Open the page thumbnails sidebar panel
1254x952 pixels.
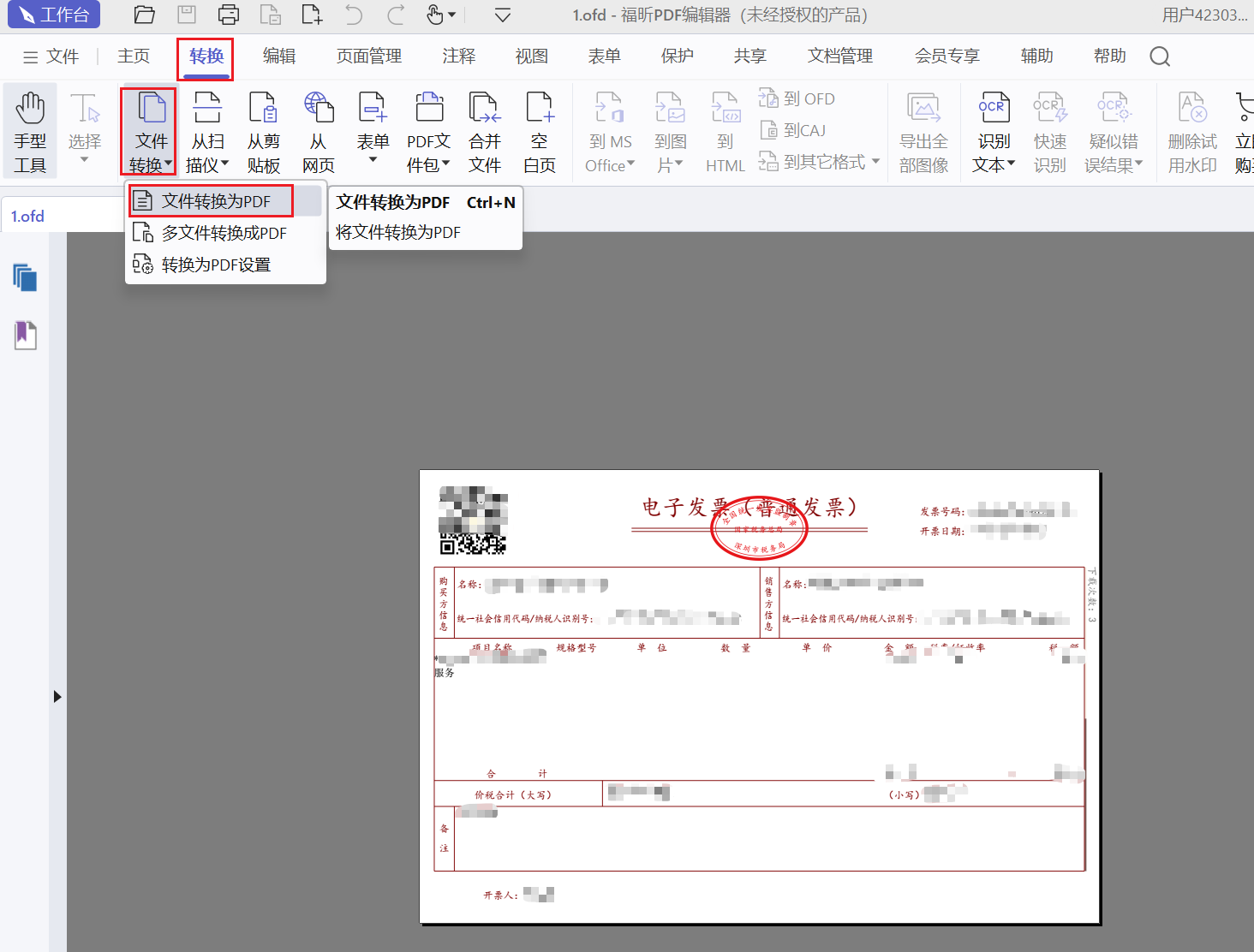click(25, 277)
